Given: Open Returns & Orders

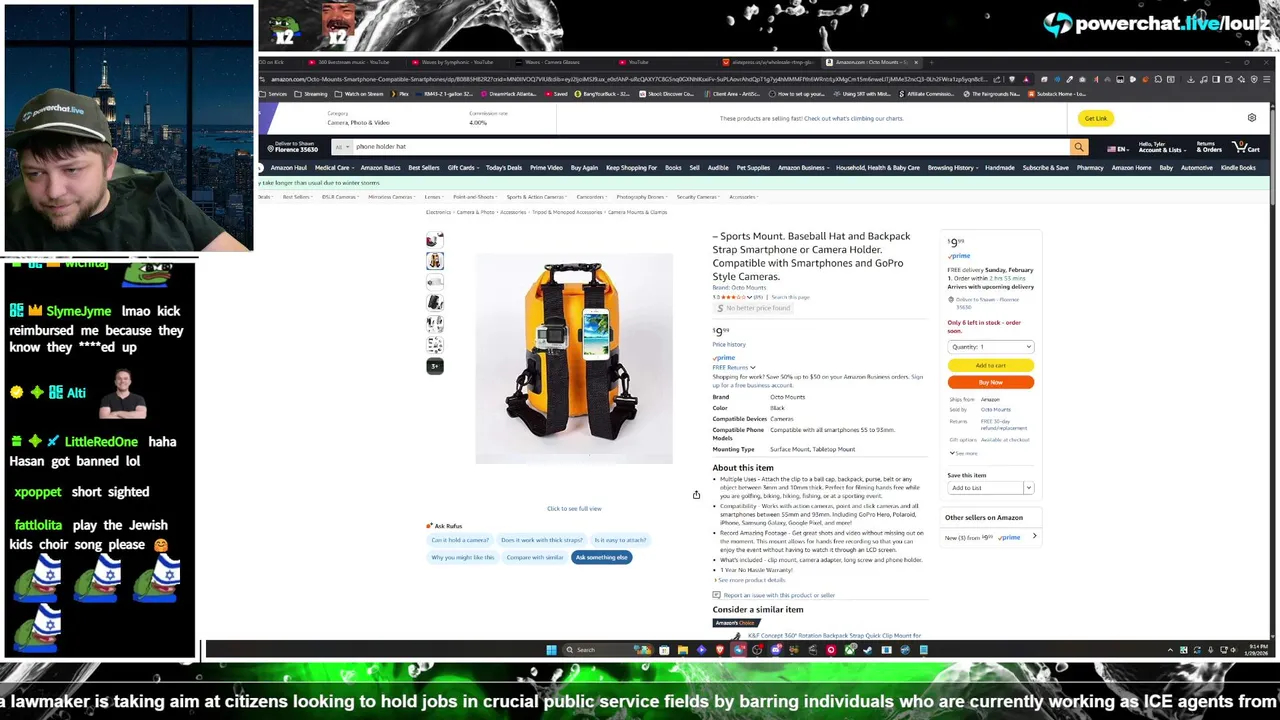Looking at the screenshot, I should tap(1210, 147).
